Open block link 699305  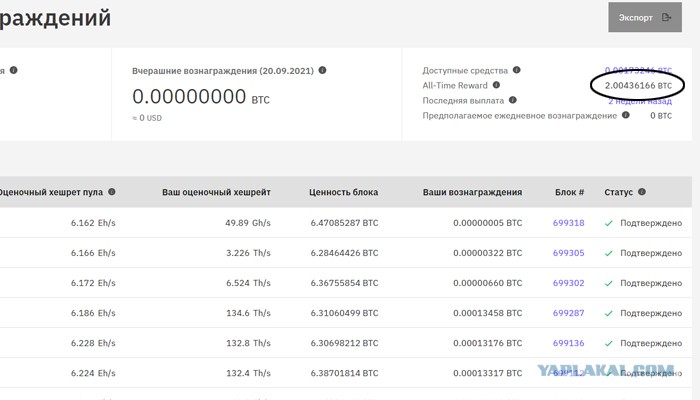tap(568, 253)
